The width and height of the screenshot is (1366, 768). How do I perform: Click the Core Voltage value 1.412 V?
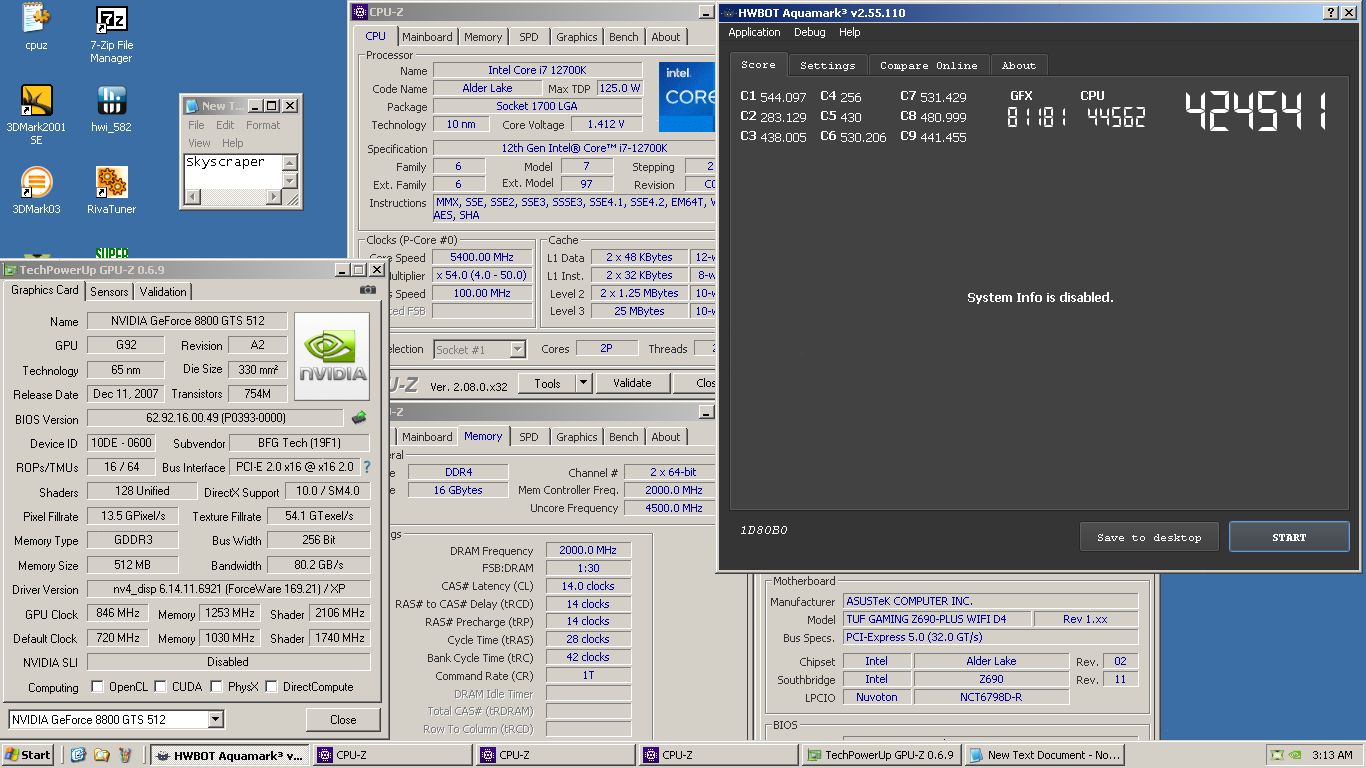(606, 124)
